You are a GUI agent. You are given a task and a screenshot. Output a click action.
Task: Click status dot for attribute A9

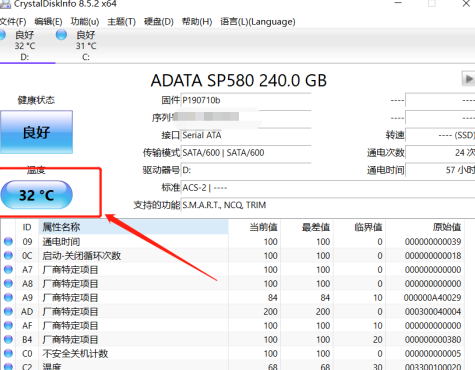[8, 297]
